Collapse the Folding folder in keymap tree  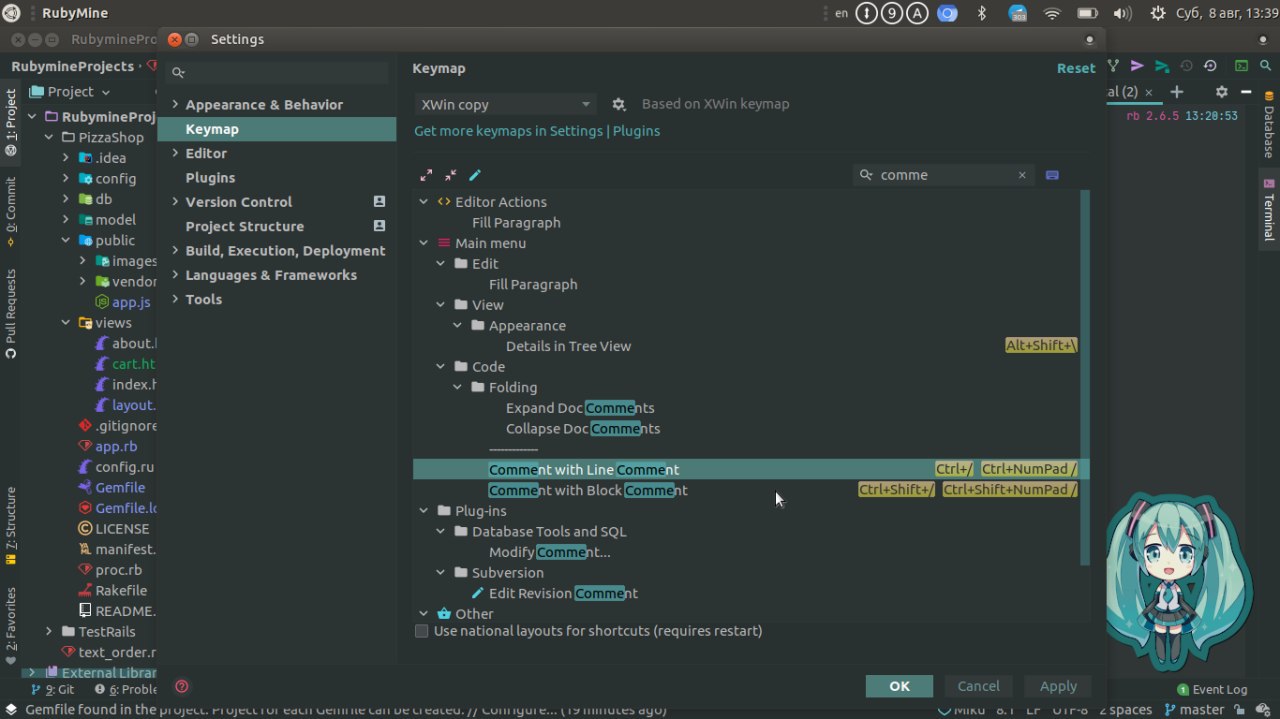[458, 388]
